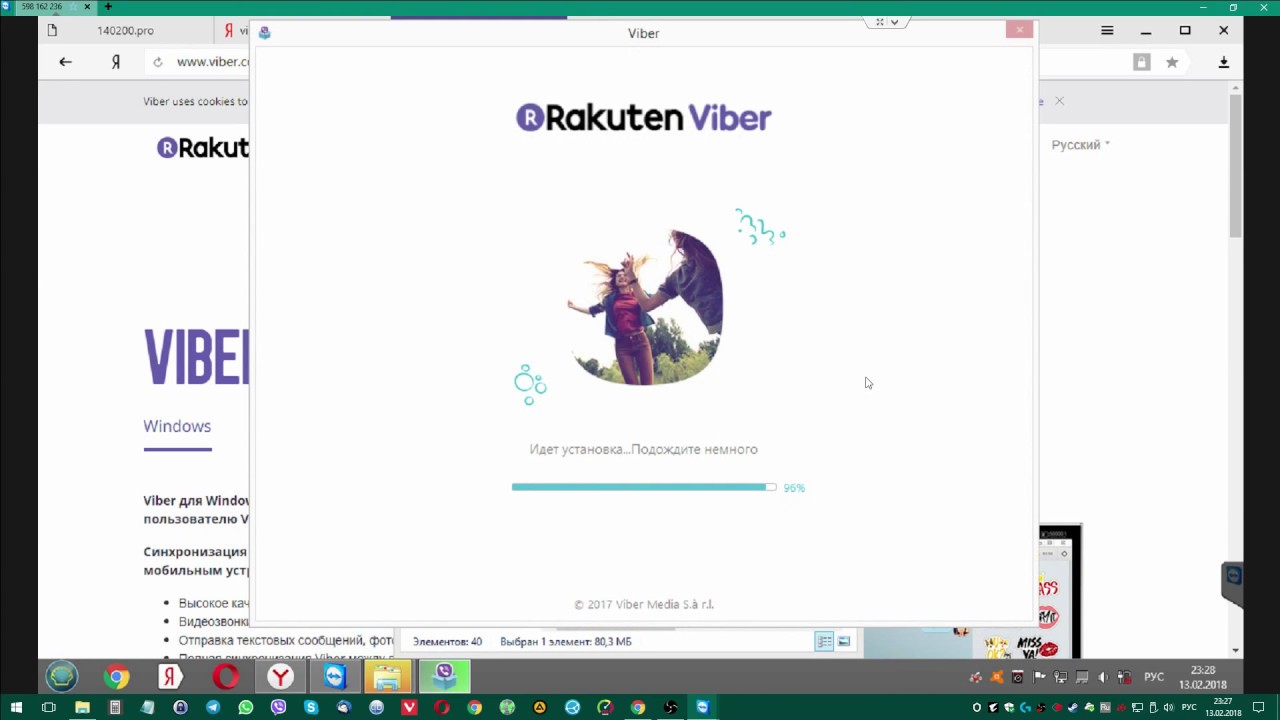1280x720 pixels.
Task: Open the TeamViewer toolbar grip handle
Action: click(880, 22)
